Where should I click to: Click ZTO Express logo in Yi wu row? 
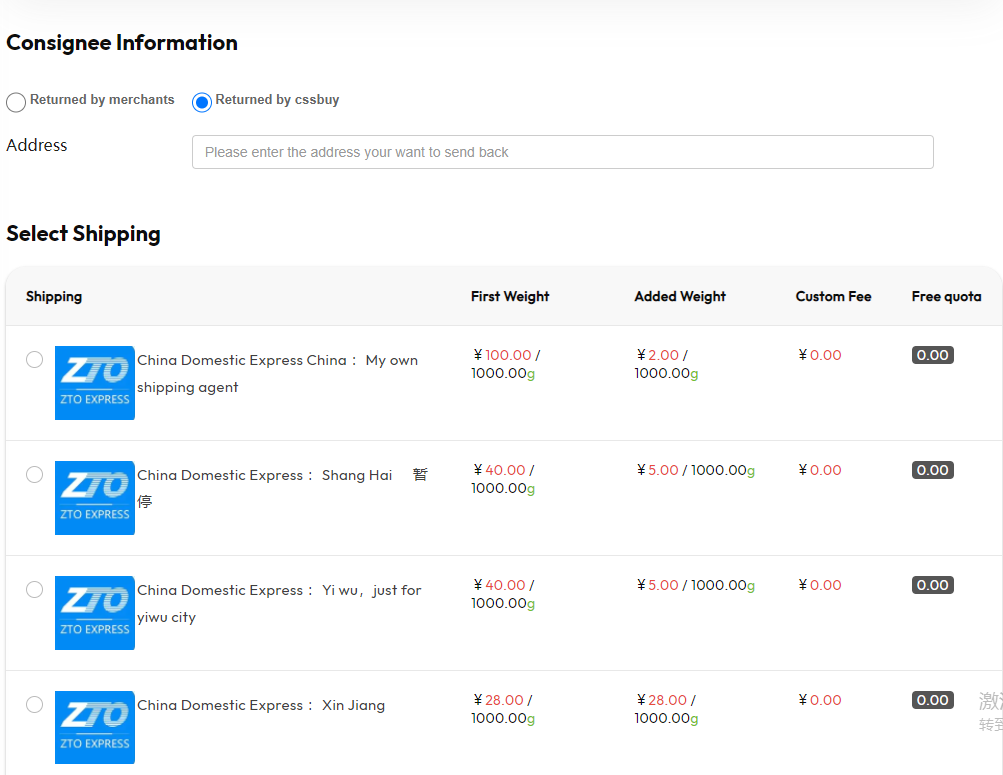(95, 613)
